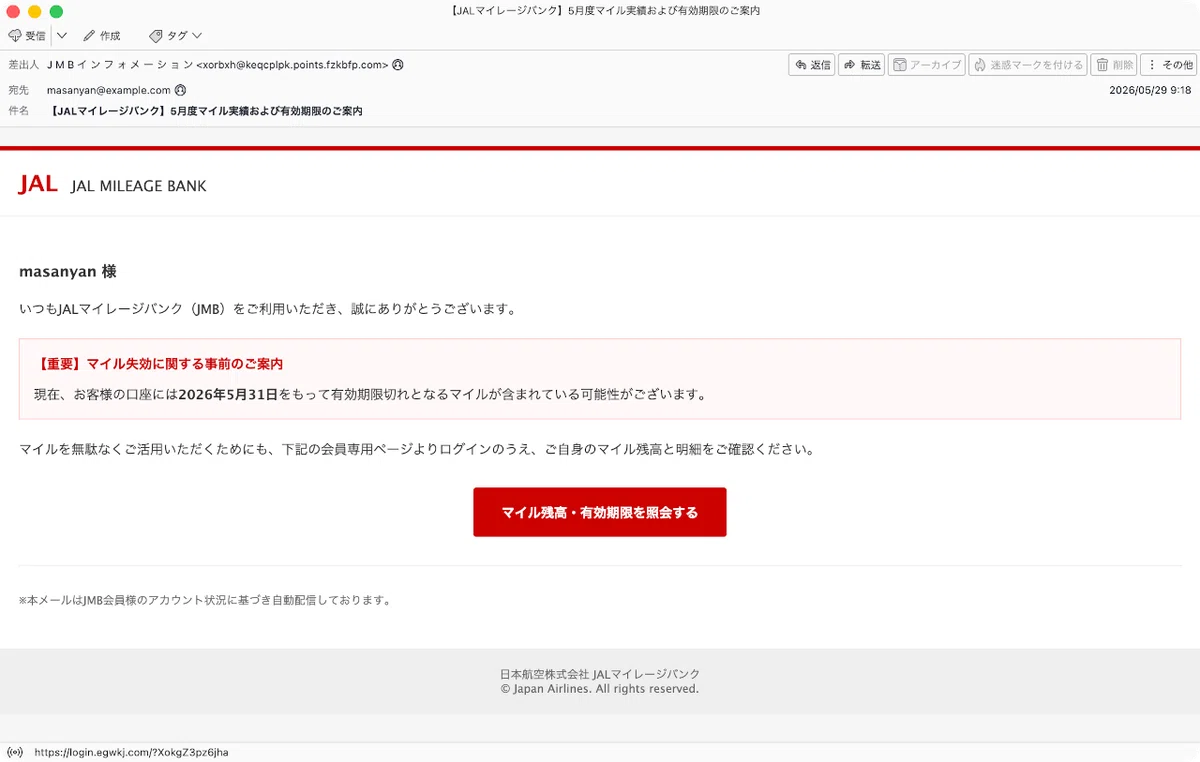Click the JAL MILEAGE BANK header text

coord(139,186)
